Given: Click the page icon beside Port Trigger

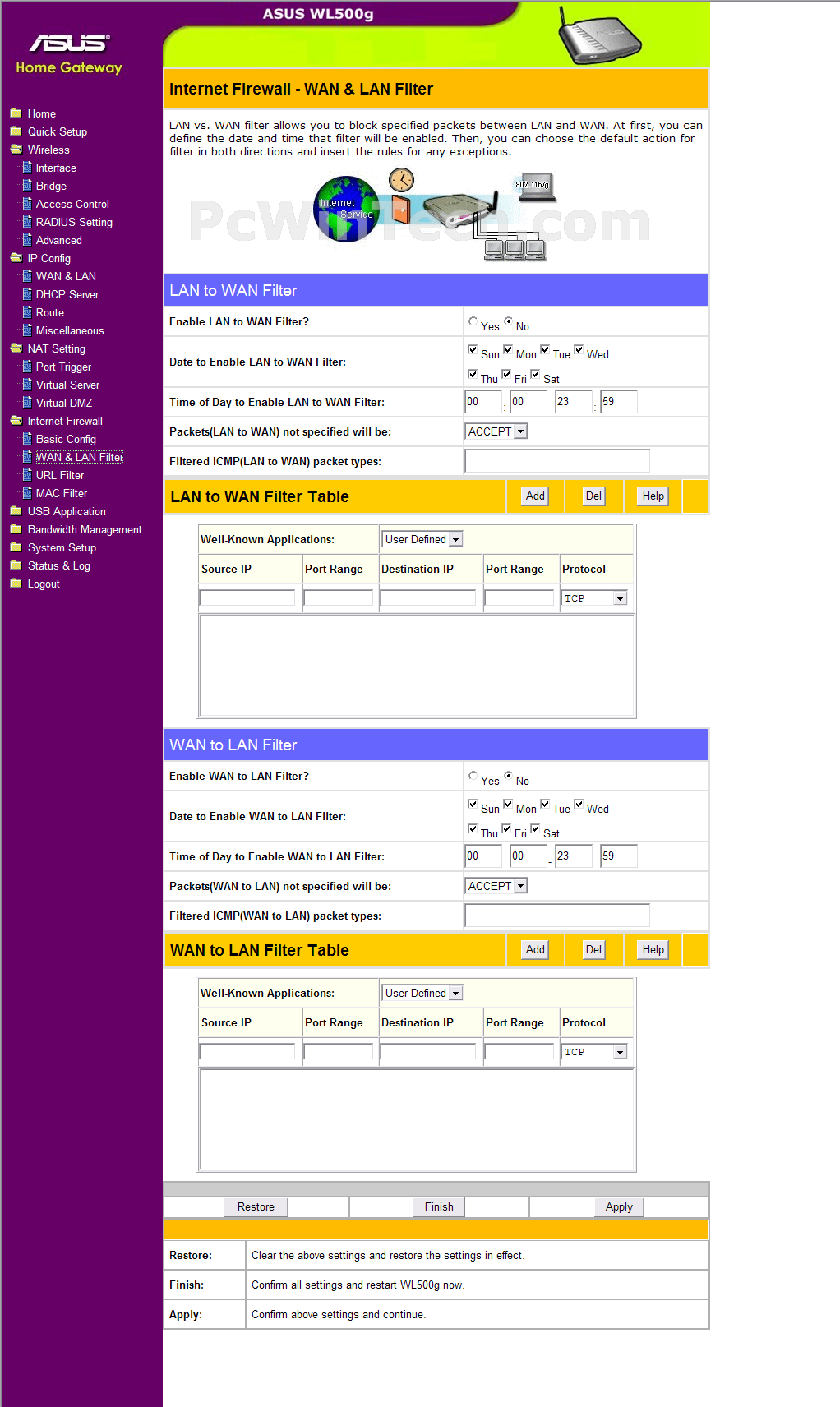Looking at the screenshot, I should click(x=27, y=367).
